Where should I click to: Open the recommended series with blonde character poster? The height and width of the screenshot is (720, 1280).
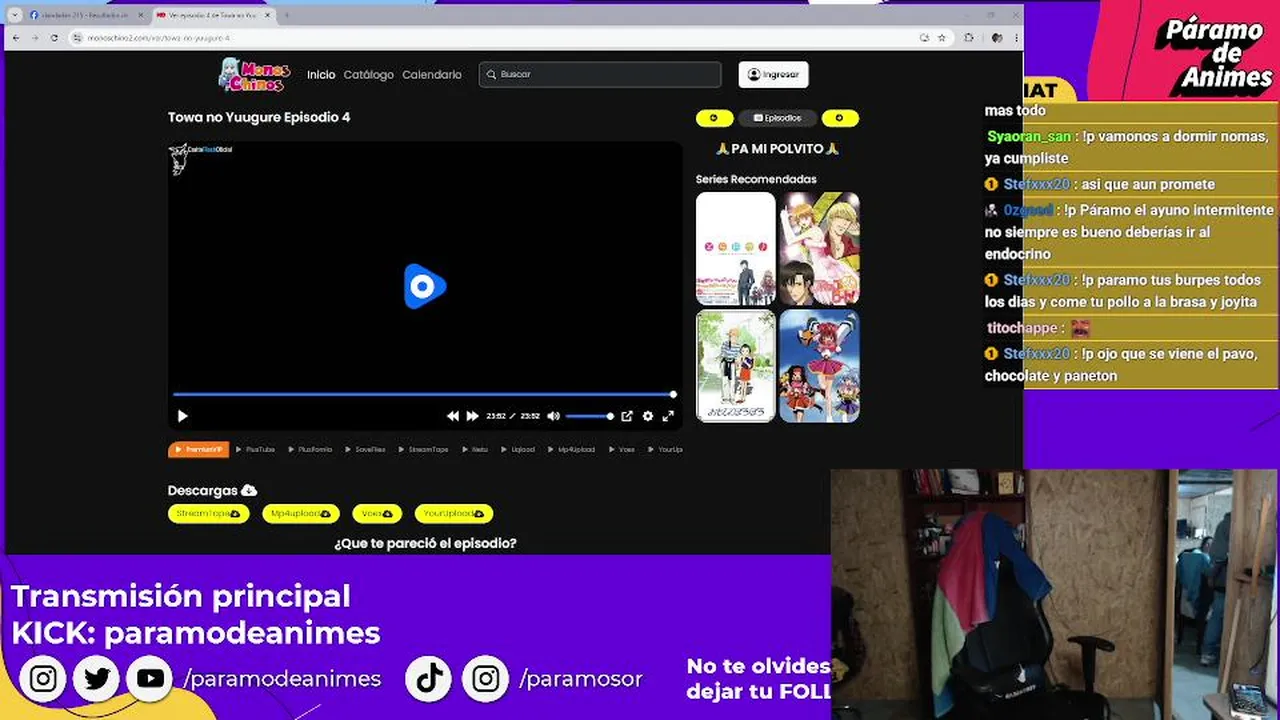[x=819, y=248]
